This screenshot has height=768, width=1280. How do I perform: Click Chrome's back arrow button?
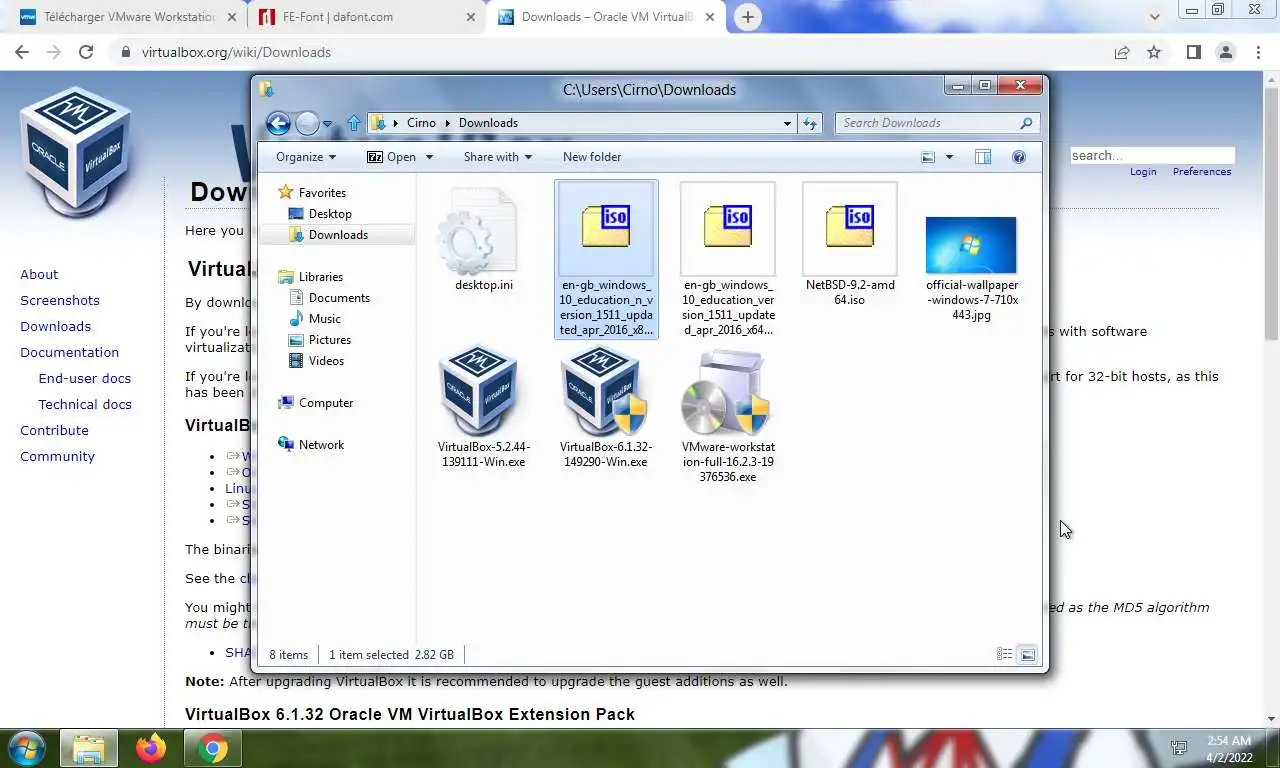(x=24, y=52)
